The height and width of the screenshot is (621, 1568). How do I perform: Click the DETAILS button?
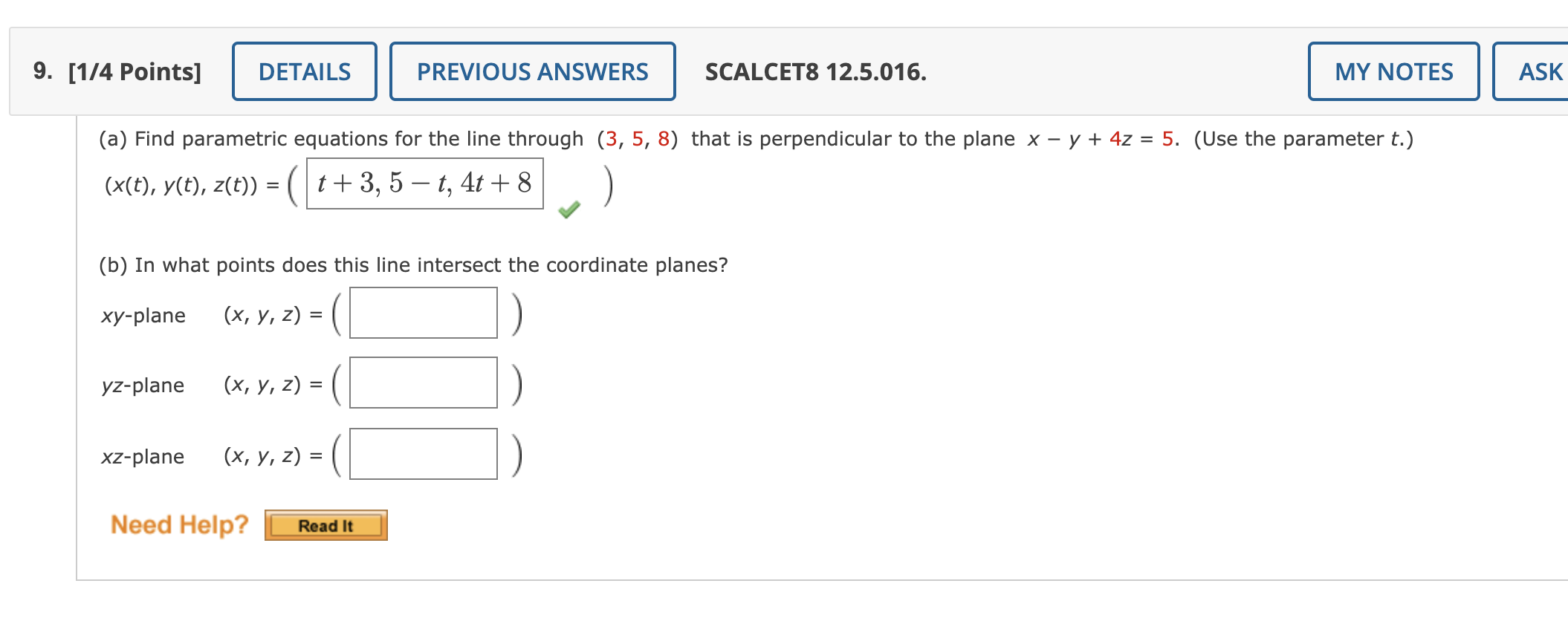[304, 71]
